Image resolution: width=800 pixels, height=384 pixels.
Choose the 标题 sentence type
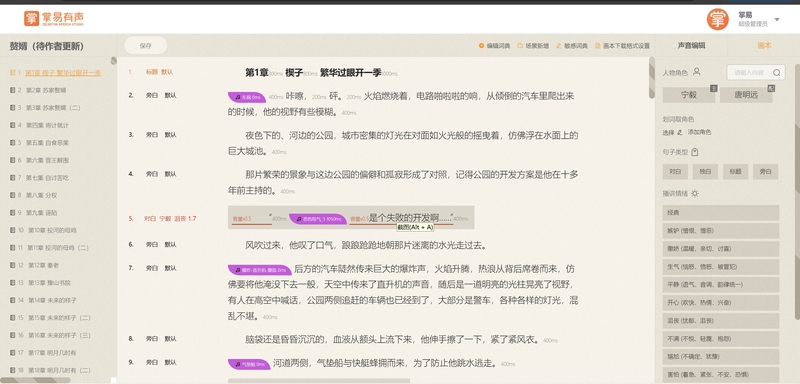coord(736,172)
